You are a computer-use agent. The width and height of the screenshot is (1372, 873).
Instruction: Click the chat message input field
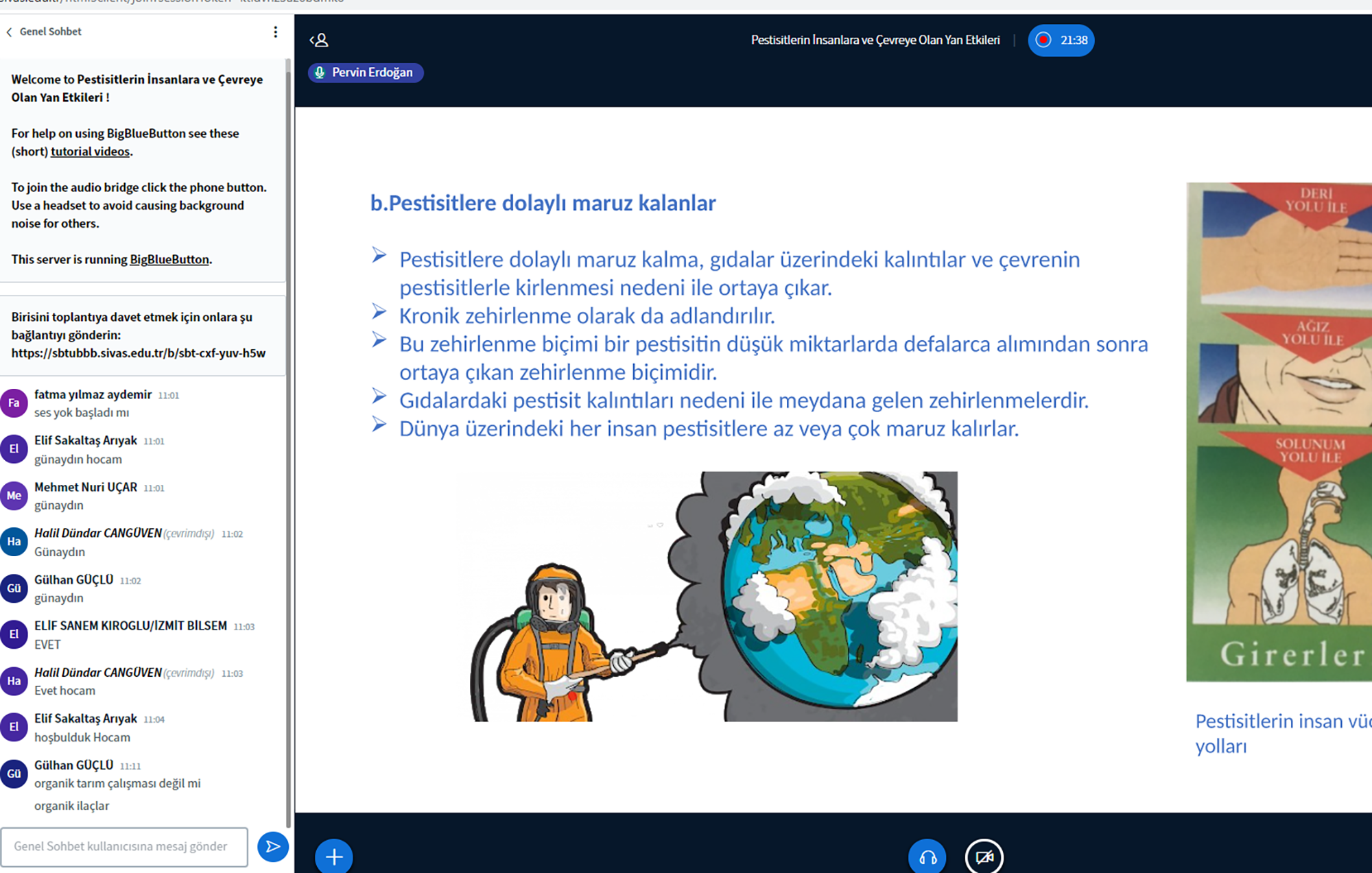click(x=124, y=847)
